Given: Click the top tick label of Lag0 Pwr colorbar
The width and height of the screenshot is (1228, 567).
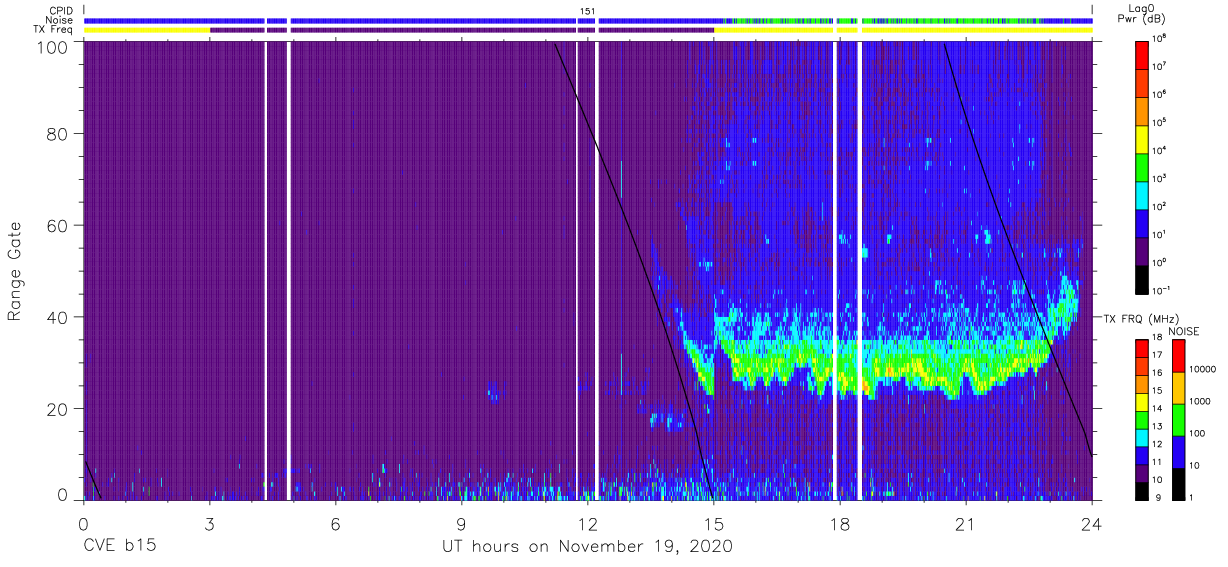Looking at the screenshot, I should [x=1161, y=38].
